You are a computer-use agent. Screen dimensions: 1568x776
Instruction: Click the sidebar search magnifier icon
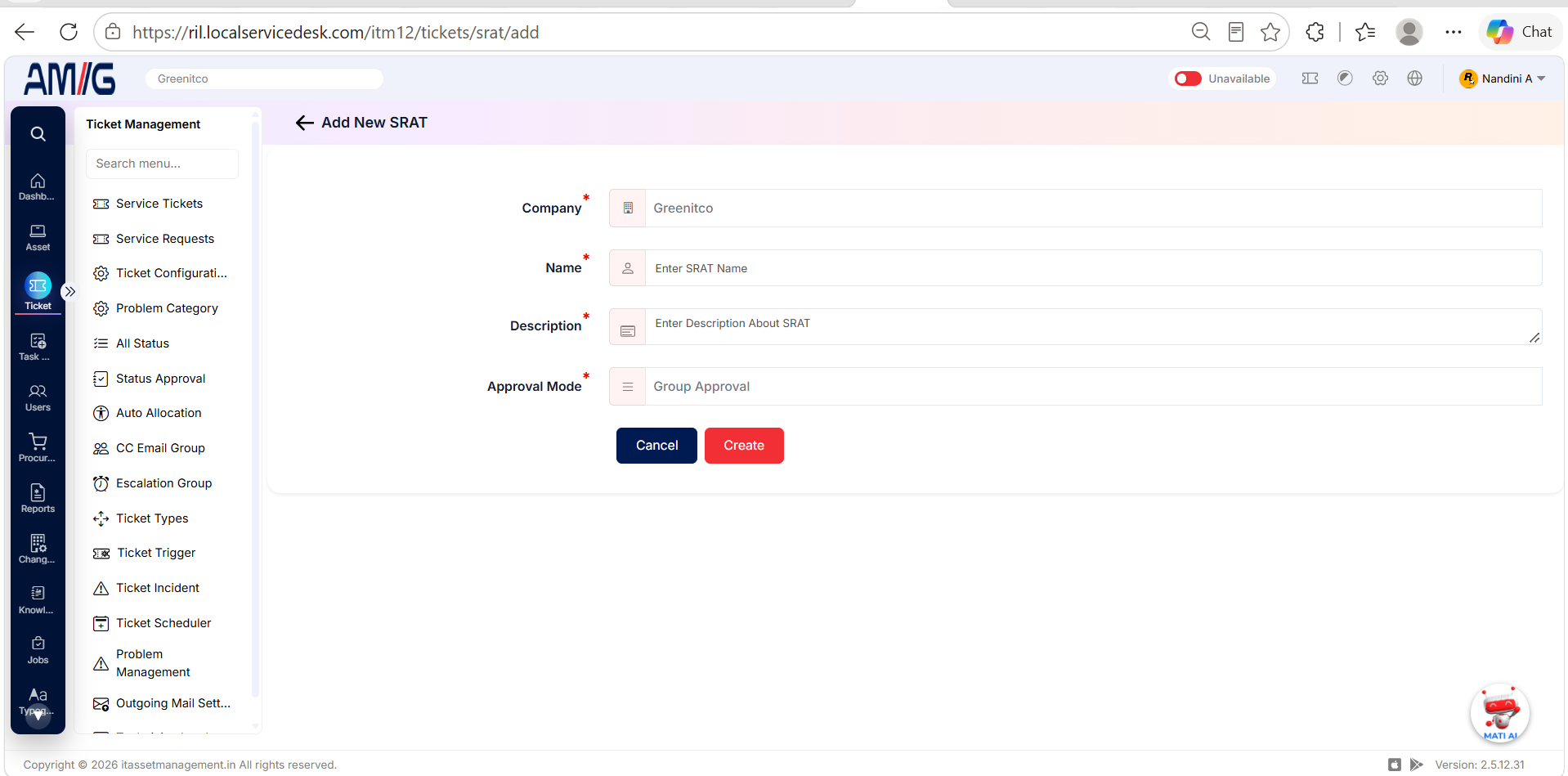click(x=38, y=134)
